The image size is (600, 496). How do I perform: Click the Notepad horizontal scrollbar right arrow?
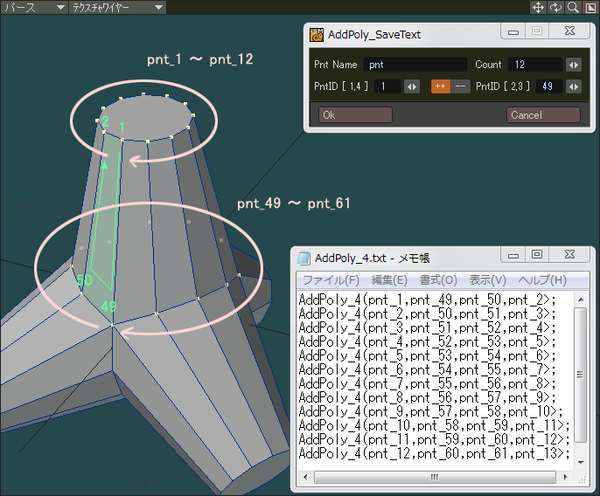(566, 477)
